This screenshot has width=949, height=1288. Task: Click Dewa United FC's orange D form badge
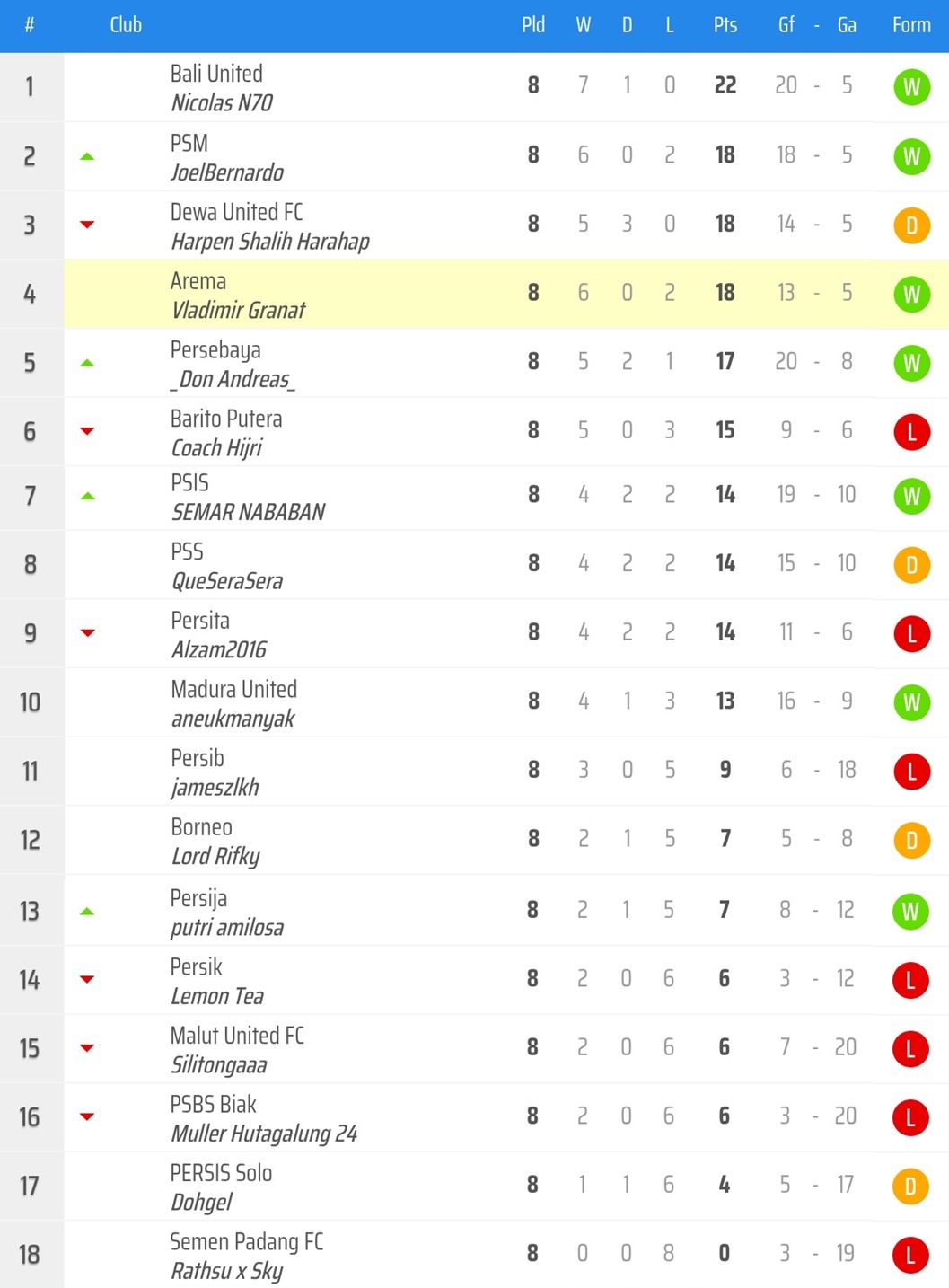pyautogui.click(x=911, y=225)
